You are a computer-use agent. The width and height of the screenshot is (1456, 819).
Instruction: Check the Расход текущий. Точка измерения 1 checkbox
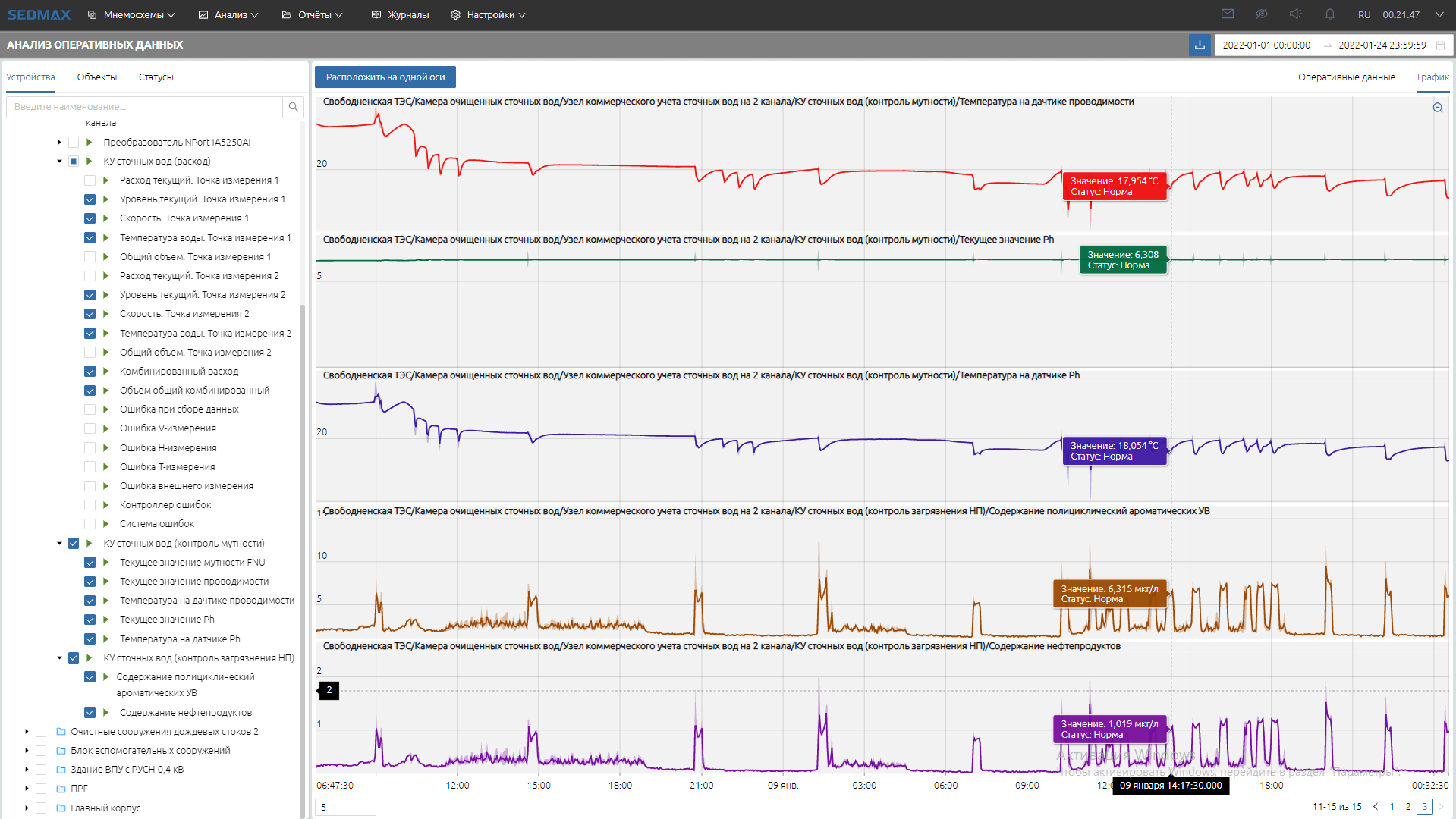click(90, 180)
